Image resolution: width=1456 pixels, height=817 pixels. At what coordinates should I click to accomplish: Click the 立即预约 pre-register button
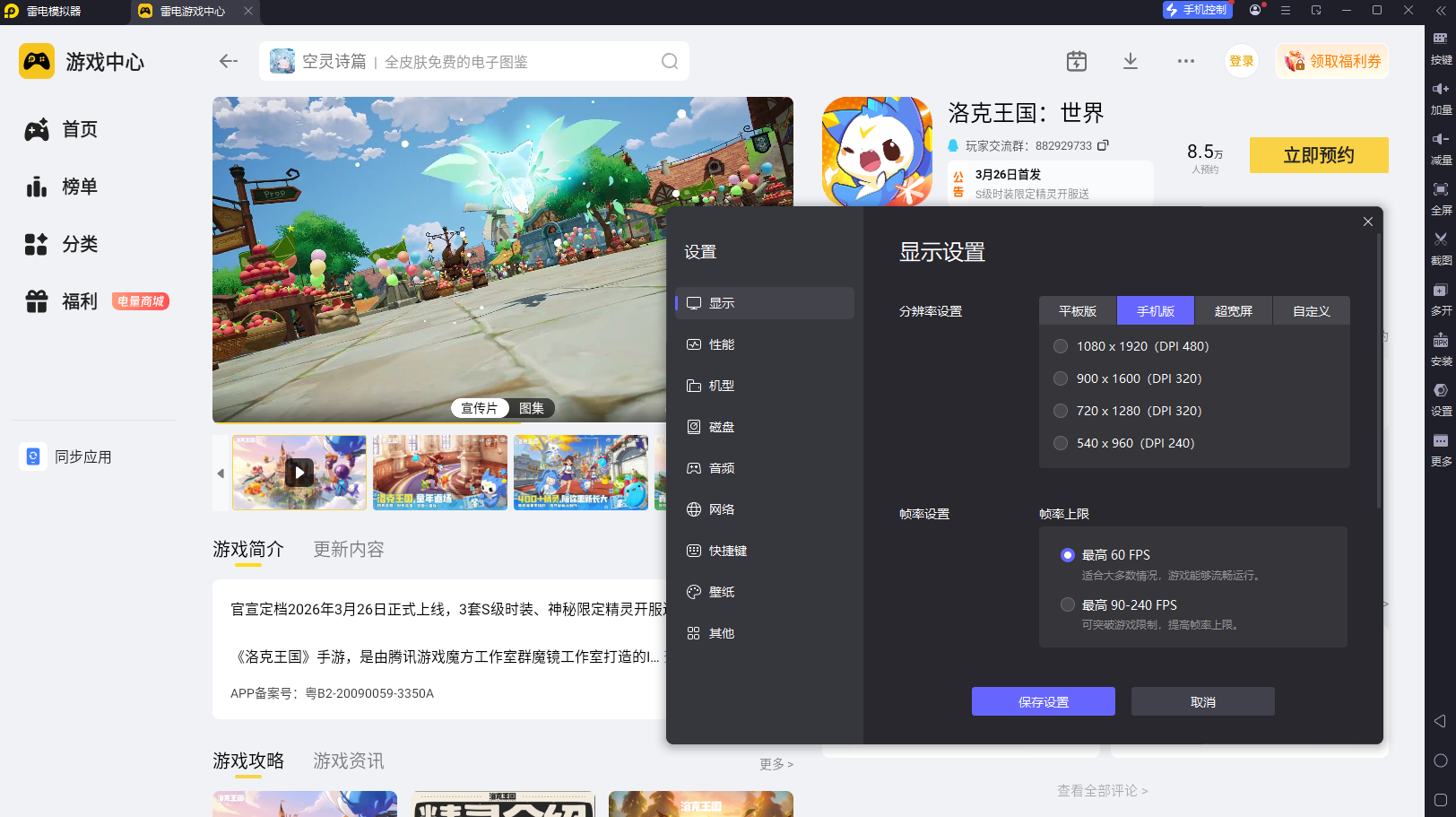click(1318, 154)
